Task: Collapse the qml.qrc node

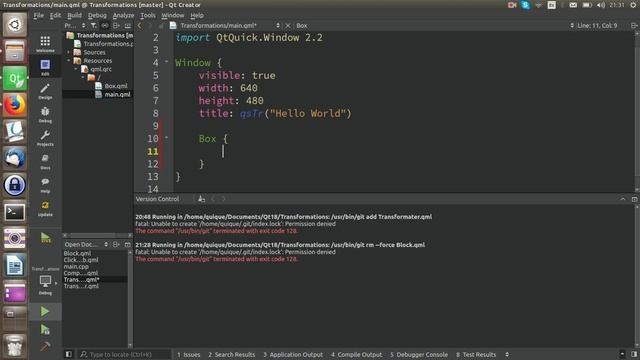Action: click(x=76, y=69)
